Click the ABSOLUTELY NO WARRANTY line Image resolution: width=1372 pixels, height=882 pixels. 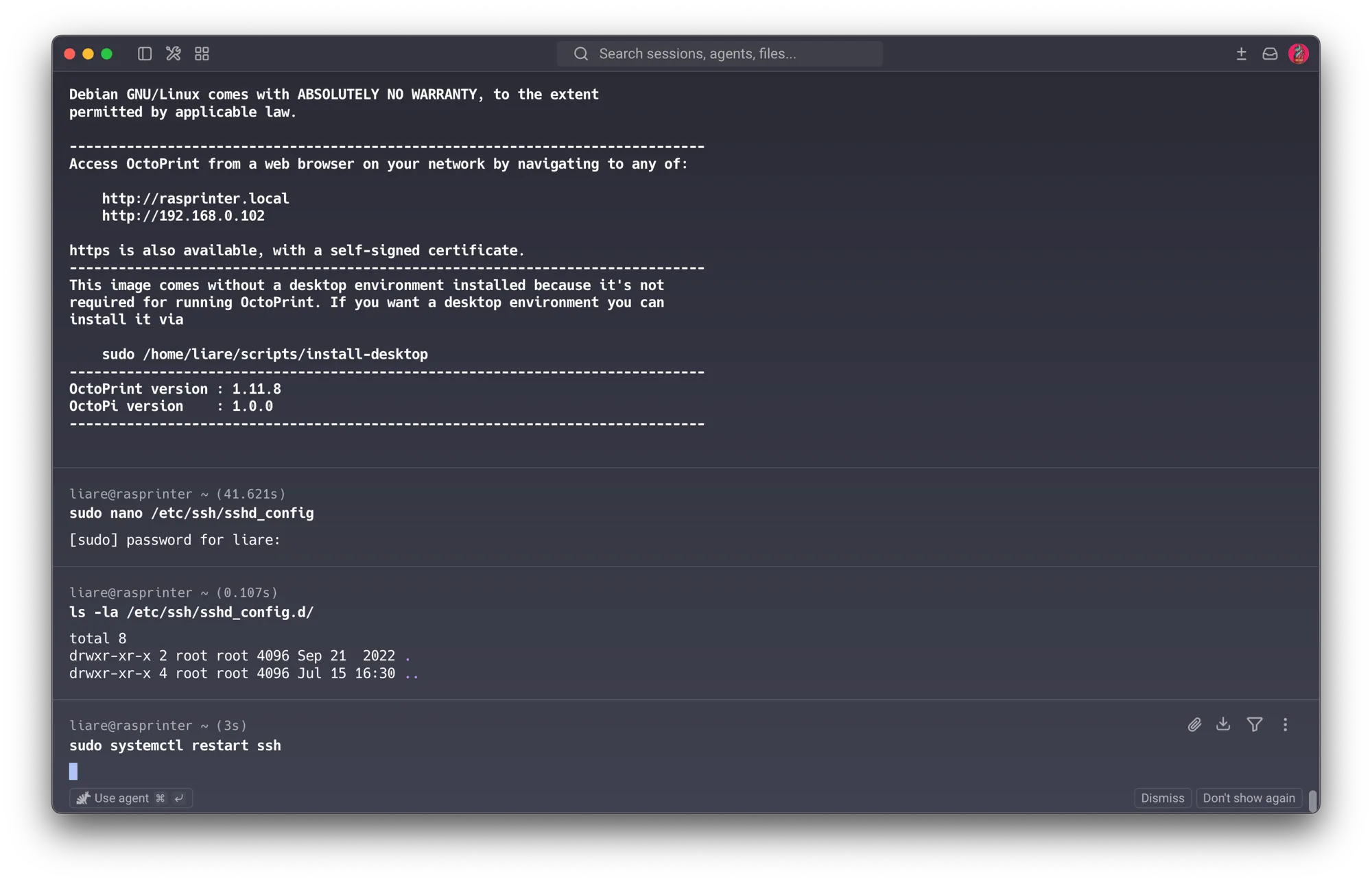tap(334, 94)
